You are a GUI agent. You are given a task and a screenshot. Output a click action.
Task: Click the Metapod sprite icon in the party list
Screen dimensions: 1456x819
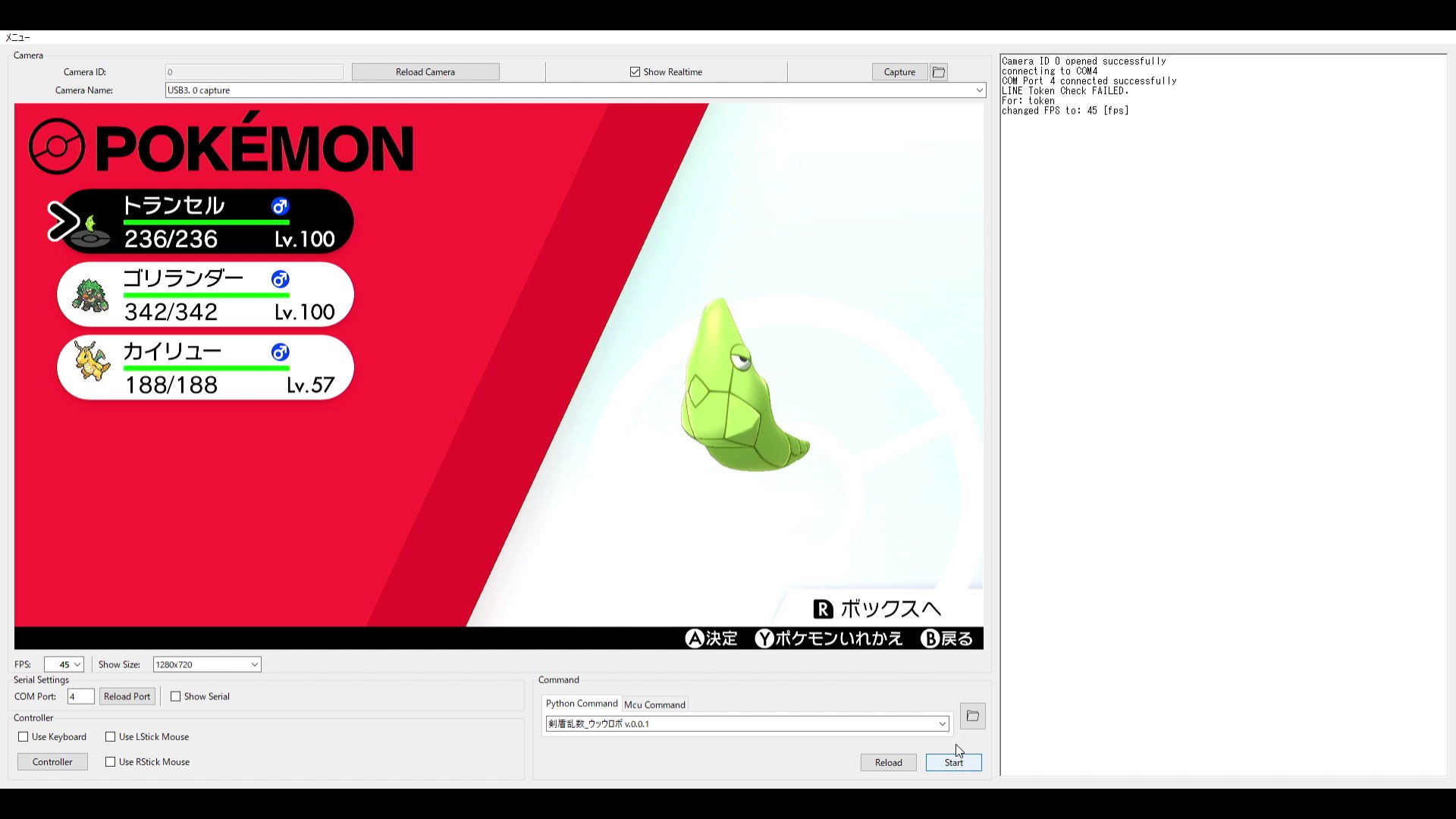click(90, 231)
